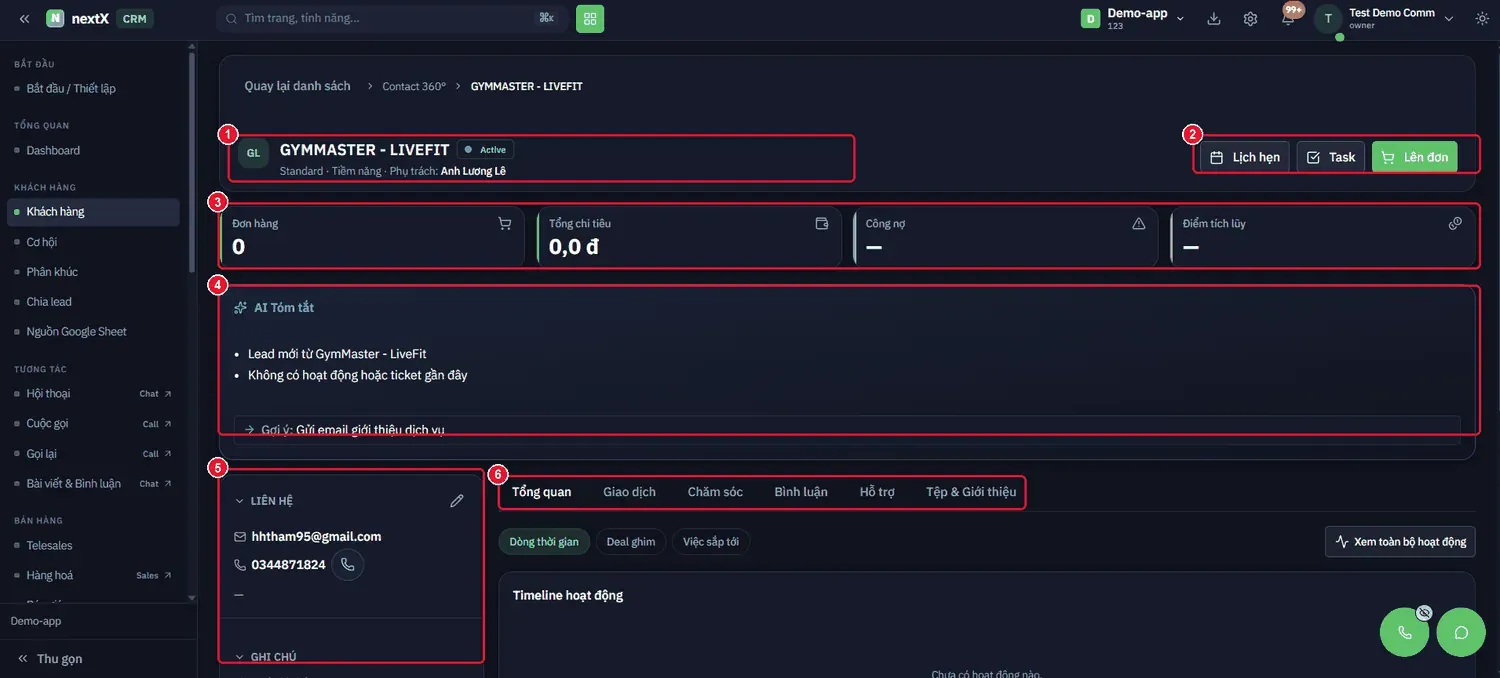Click link icon in Điểm tích lũy card

pyautogui.click(x=1455, y=224)
